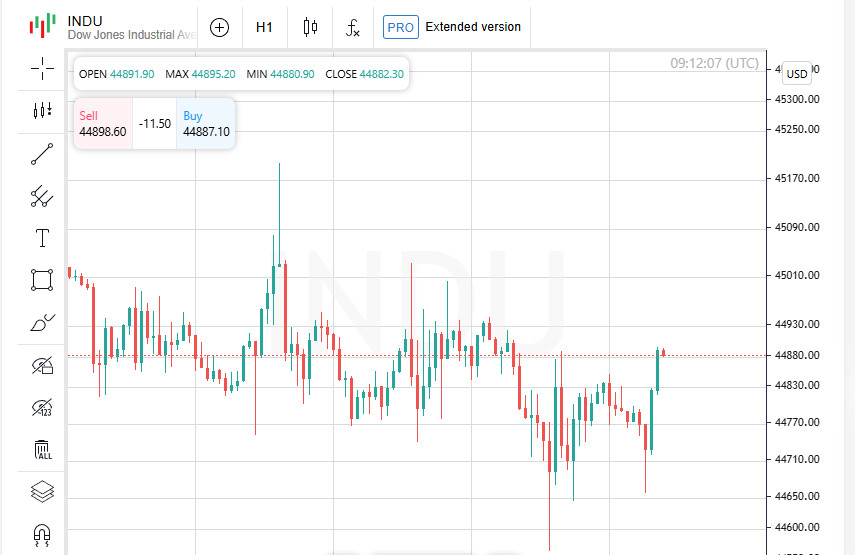Image resolution: width=855 pixels, height=555 pixels.
Task: Click the CLOSE value 44882.30
Action: point(382,74)
